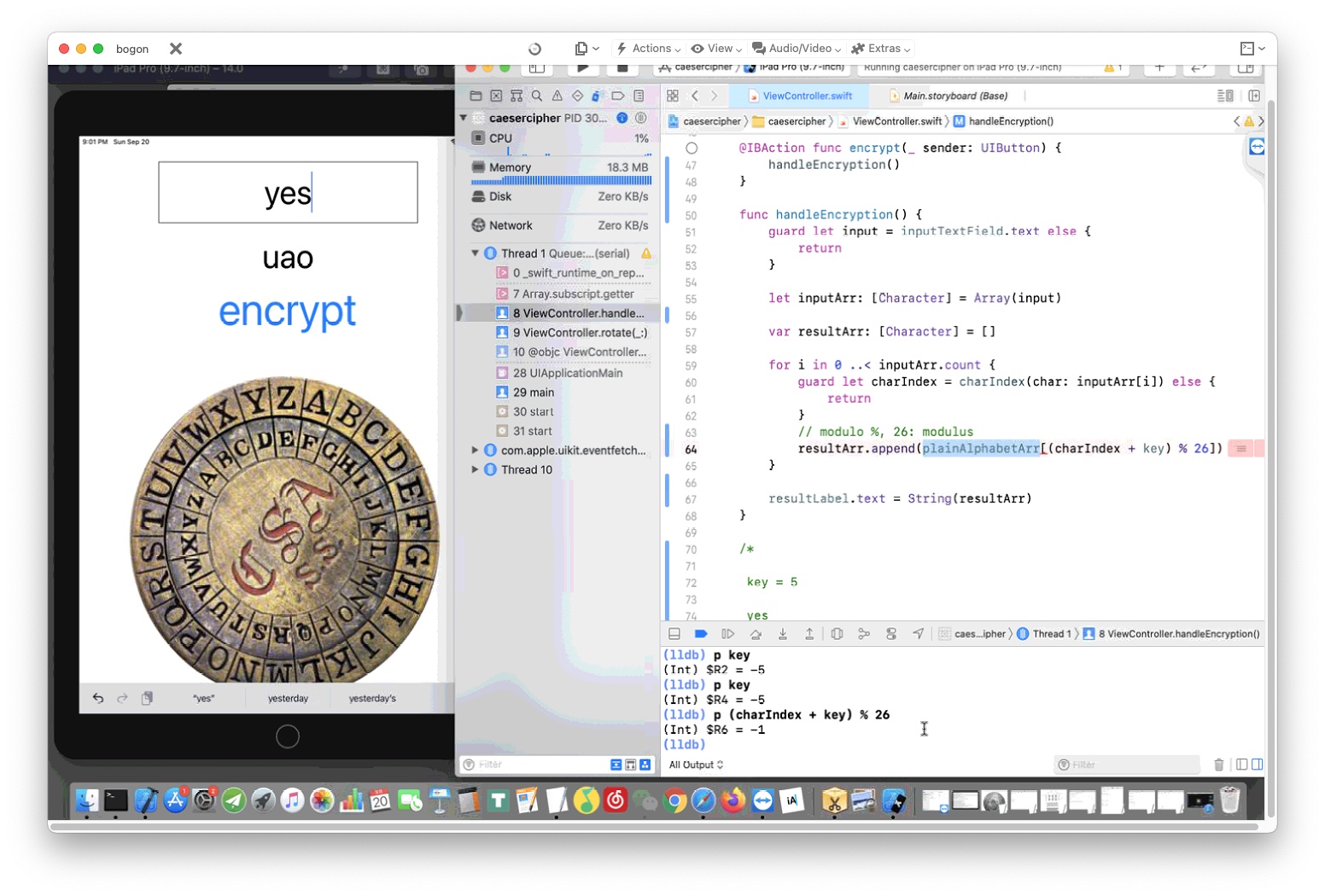Collapse the Thread 1 disclosure triangle
This screenshot has width=1325, height=896.
coord(476,253)
